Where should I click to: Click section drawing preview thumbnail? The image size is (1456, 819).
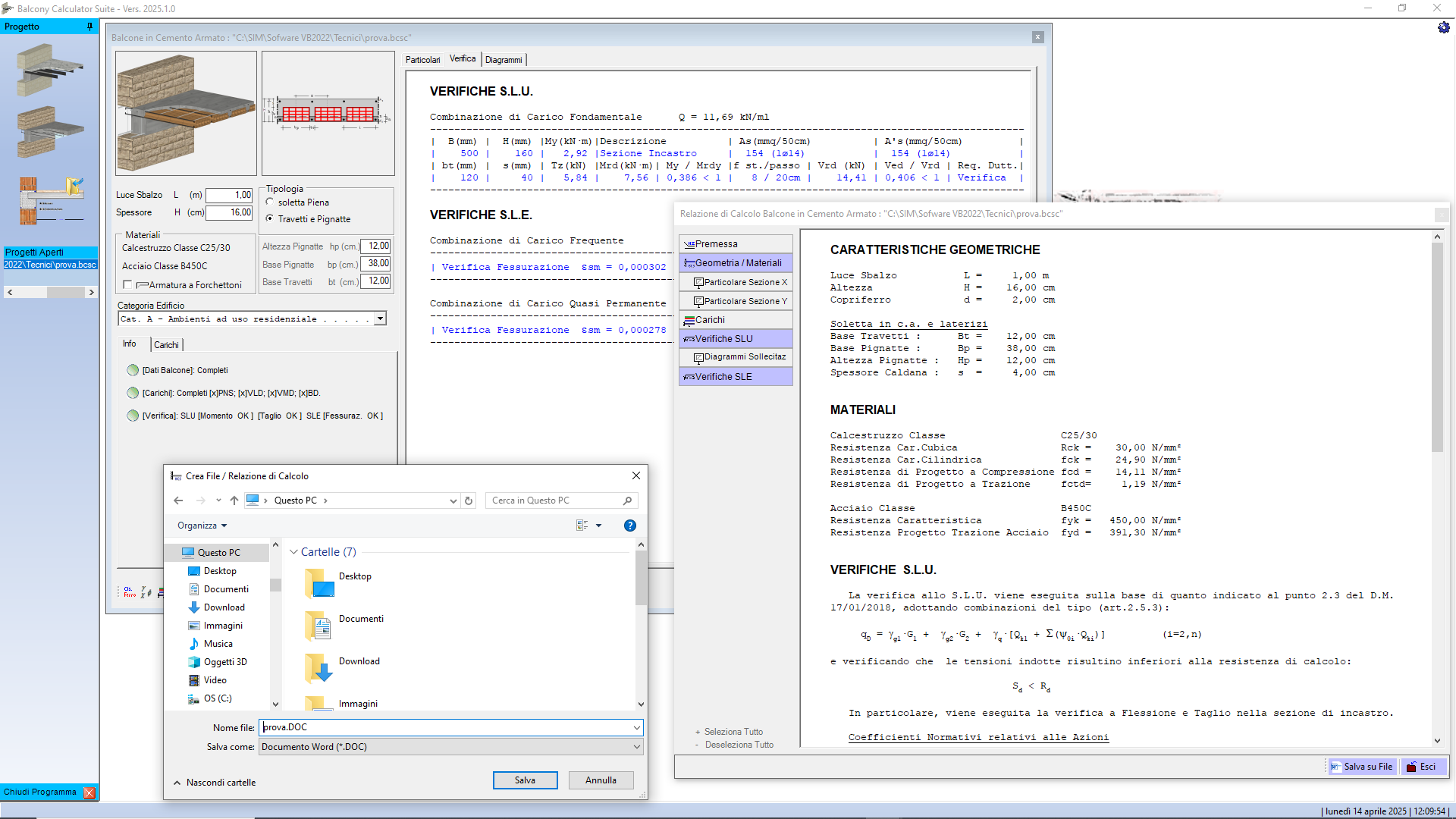(x=328, y=113)
